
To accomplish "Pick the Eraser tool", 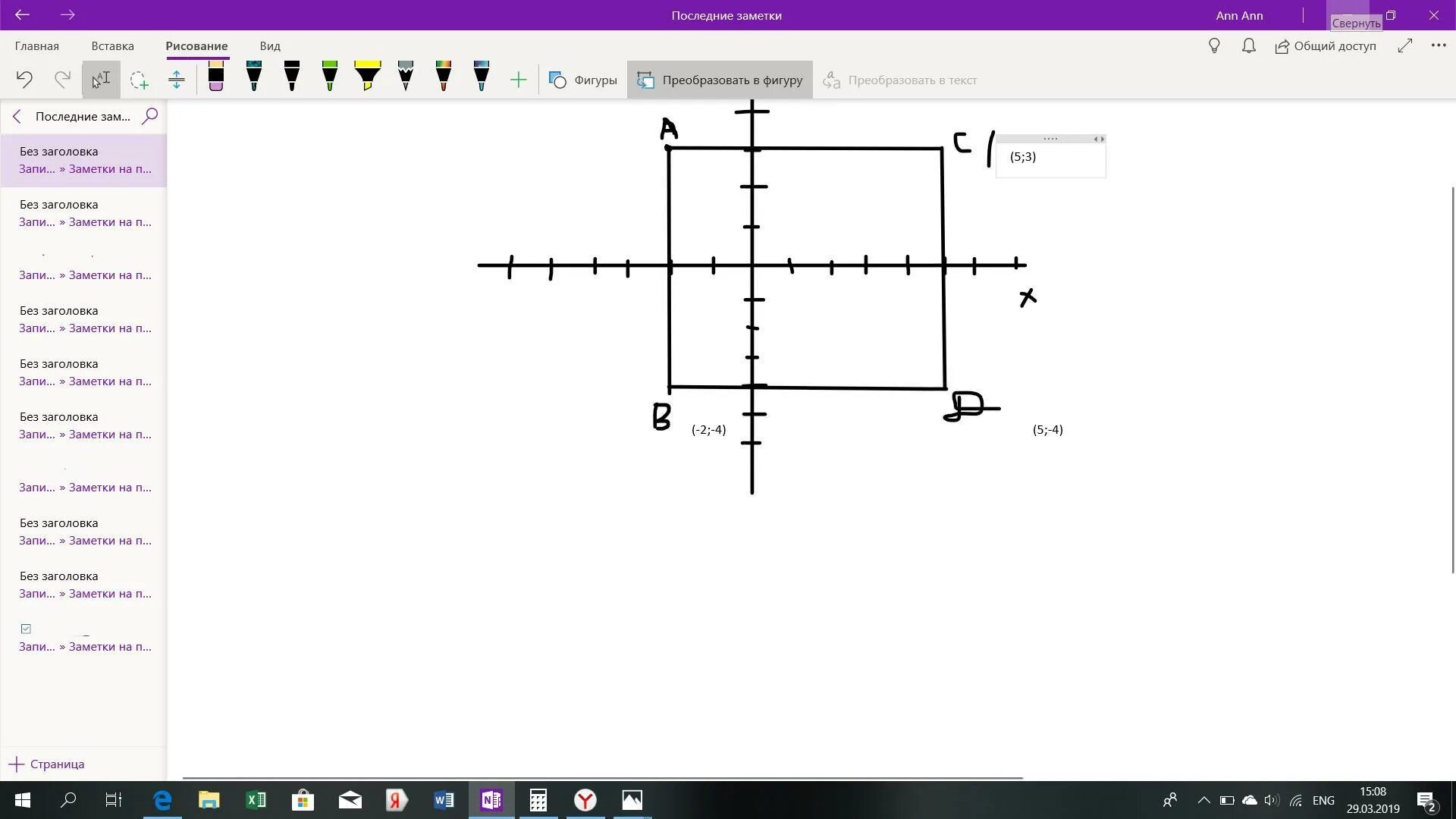I will pos(216,77).
